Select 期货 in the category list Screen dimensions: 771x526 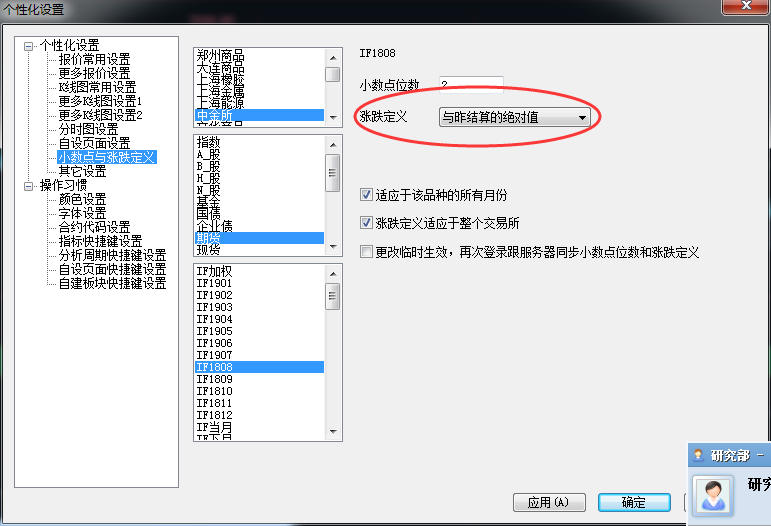[259, 238]
